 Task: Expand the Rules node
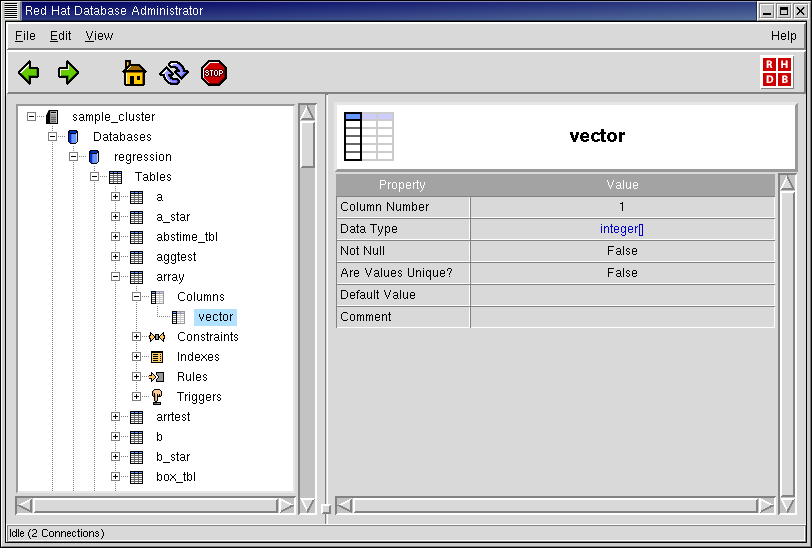[x=136, y=377]
